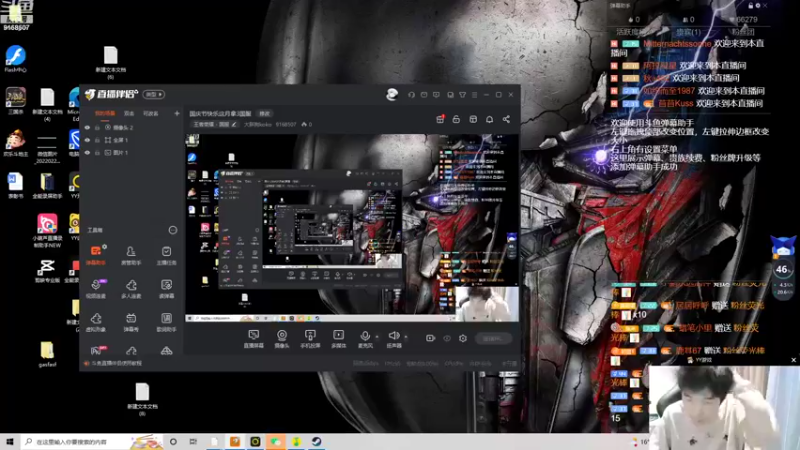800x450 pixels.
Task: Add a new scene with plus button
Action: point(177,113)
